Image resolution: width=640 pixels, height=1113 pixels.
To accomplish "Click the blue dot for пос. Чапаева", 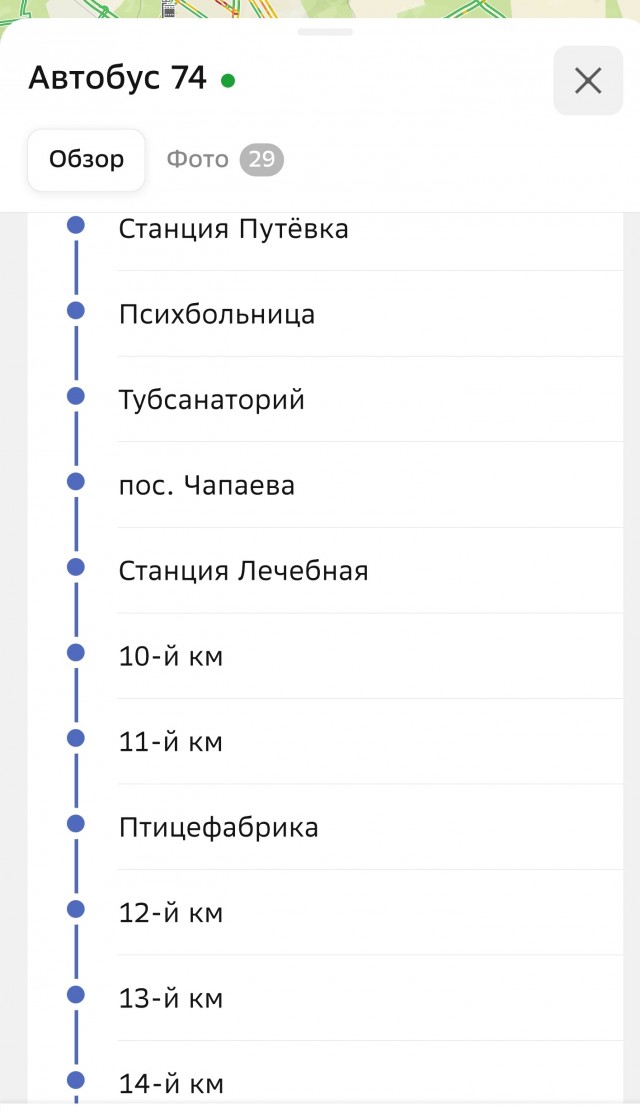I will (x=75, y=481).
